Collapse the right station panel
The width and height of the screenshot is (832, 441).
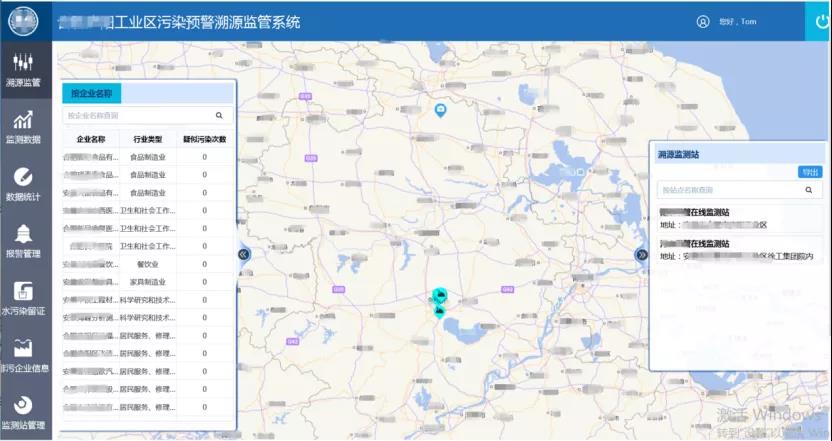pos(641,255)
